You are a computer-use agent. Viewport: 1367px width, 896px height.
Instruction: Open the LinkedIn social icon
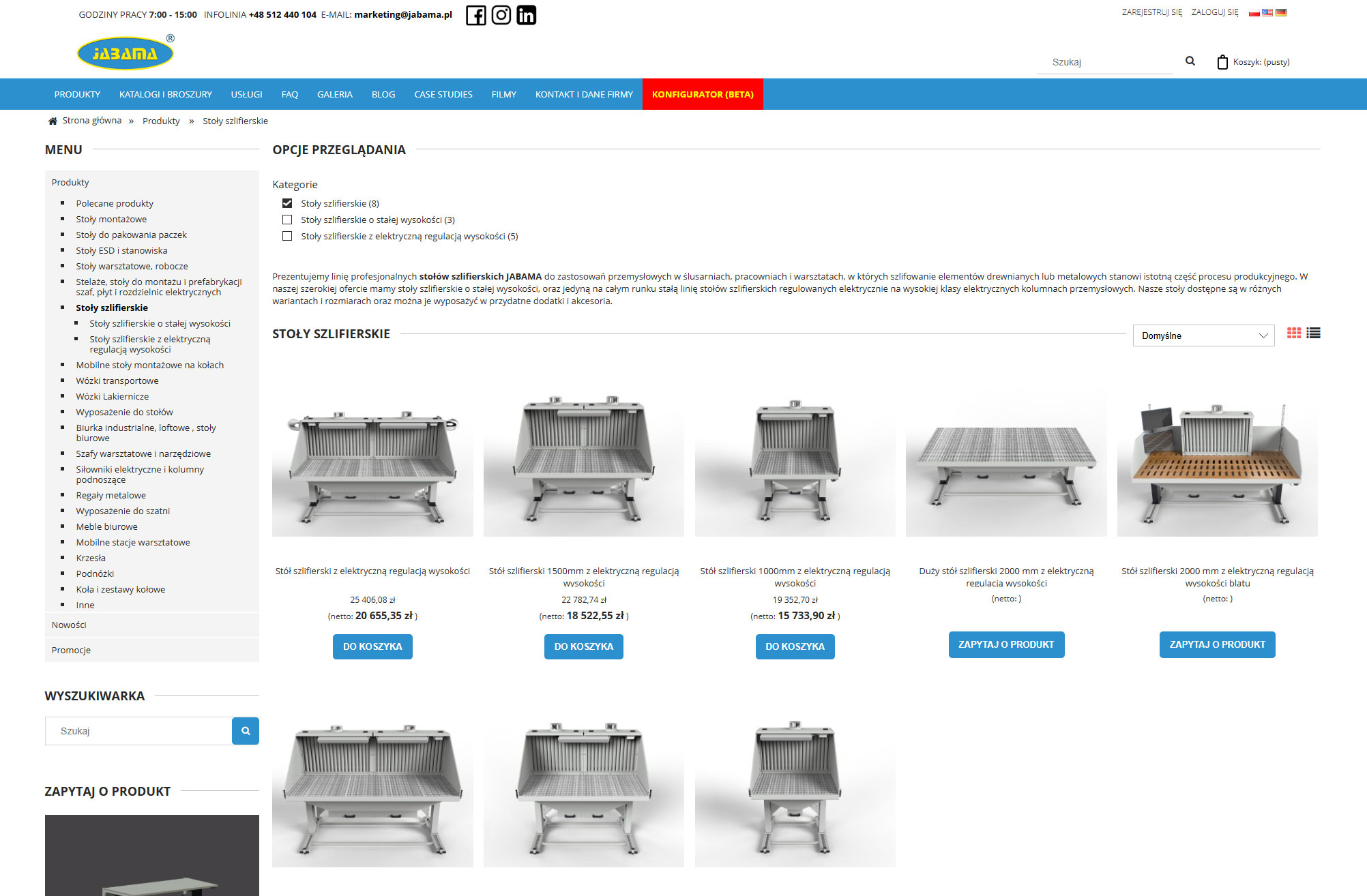tap(526, 15)
